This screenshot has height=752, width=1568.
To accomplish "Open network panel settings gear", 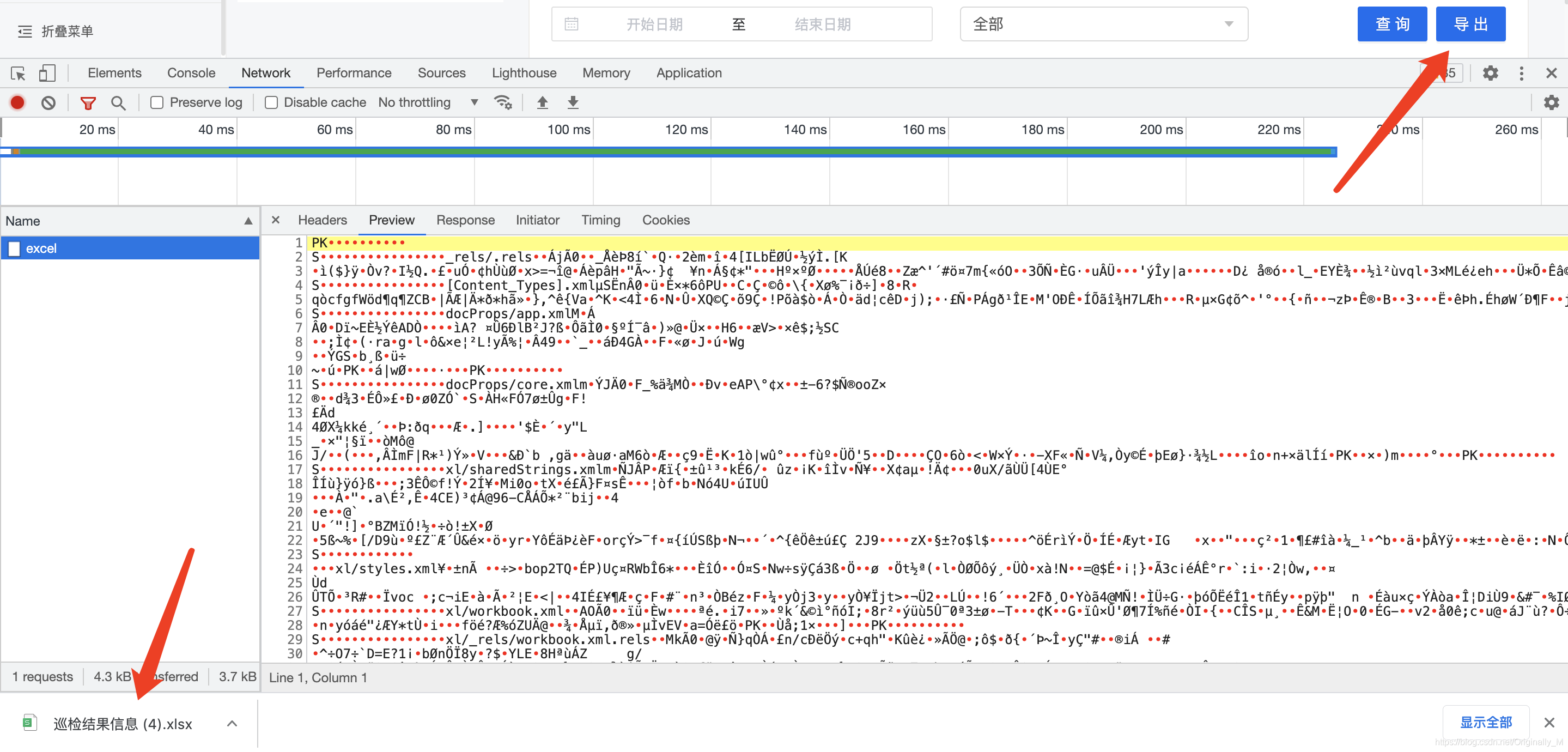I will 1551,102.
